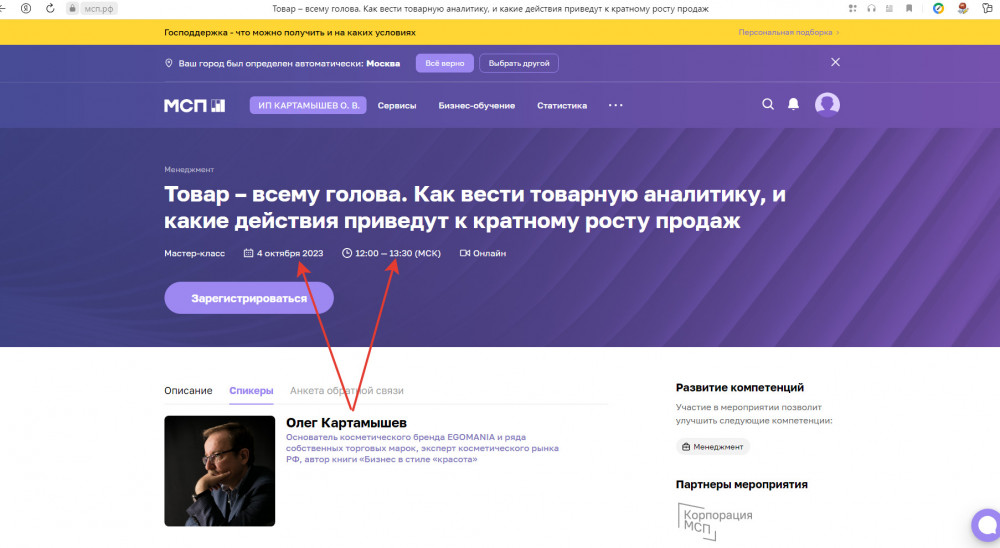Click the search magnifier icon

768,104
